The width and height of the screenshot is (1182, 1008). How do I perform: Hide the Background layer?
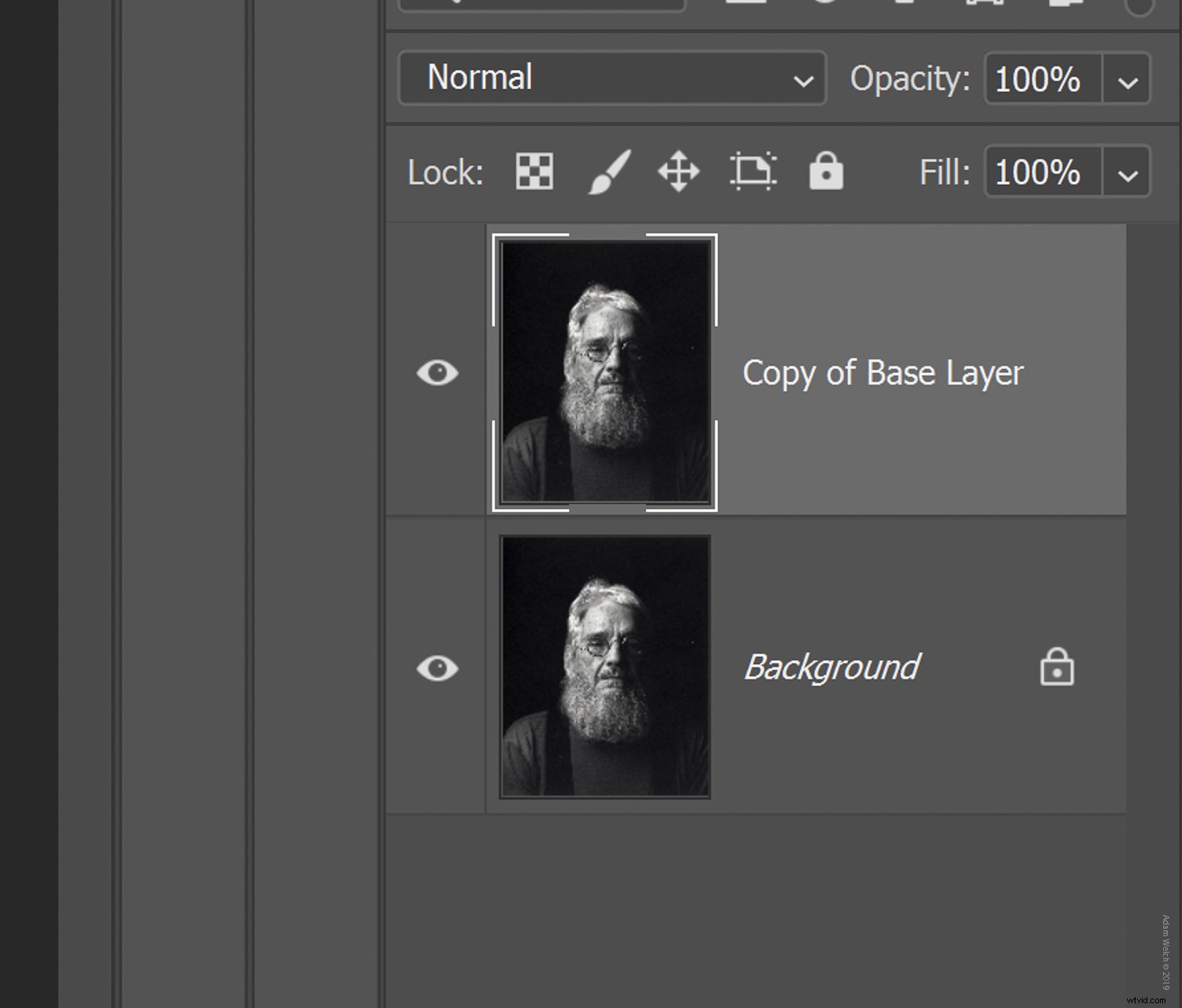pyautogui.click(x=438, y=668)
